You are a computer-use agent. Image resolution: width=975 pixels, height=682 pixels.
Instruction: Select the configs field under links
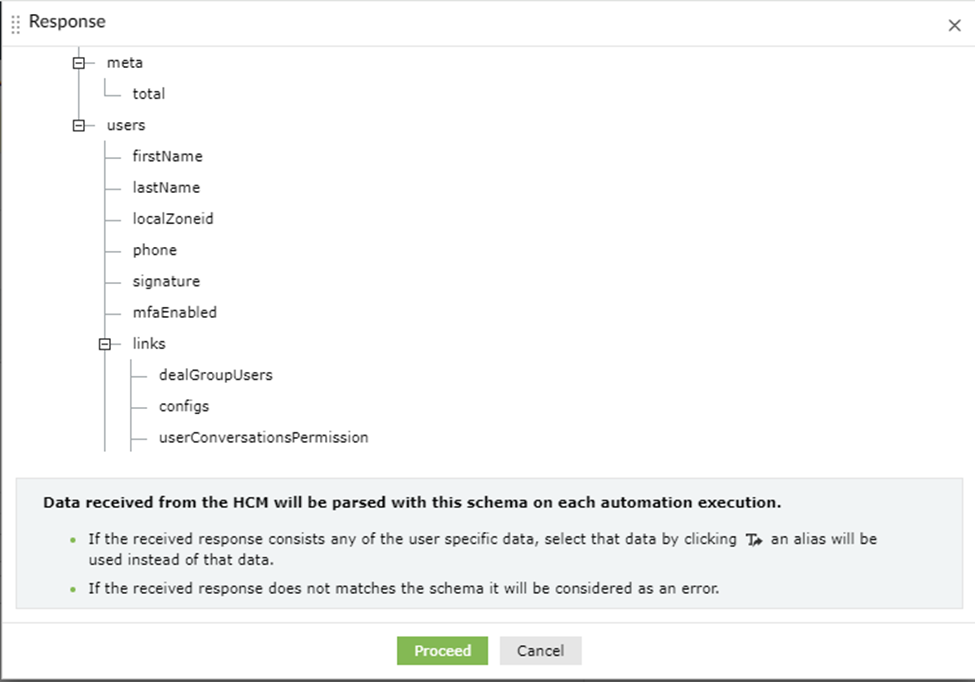[x=184, y=407]
